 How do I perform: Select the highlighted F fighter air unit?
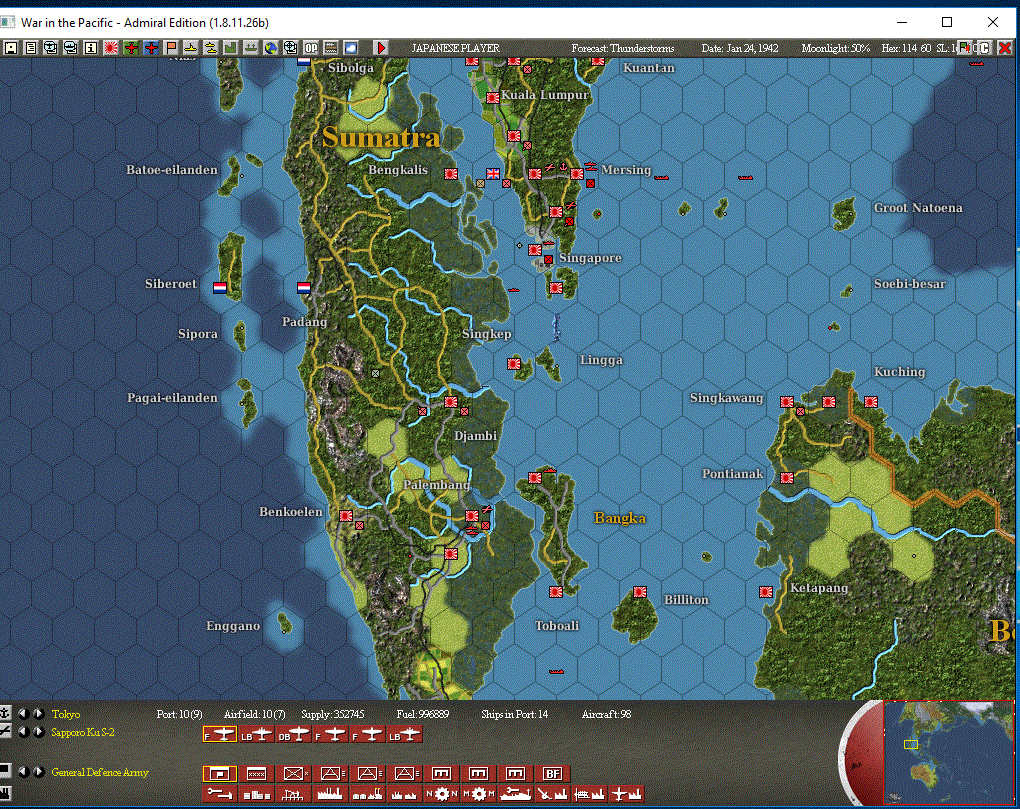pos(220,735)
